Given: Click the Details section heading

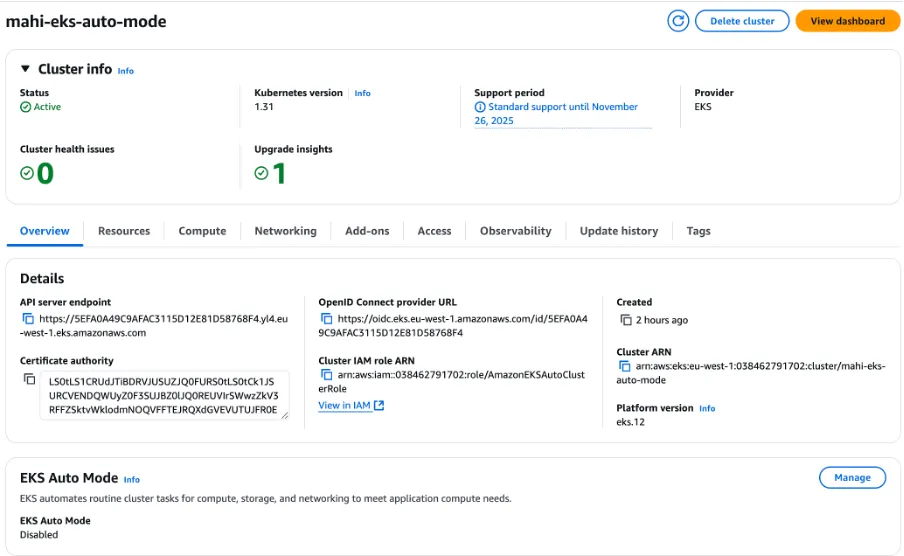Looking at the screenshot, I should pos(42,279).
